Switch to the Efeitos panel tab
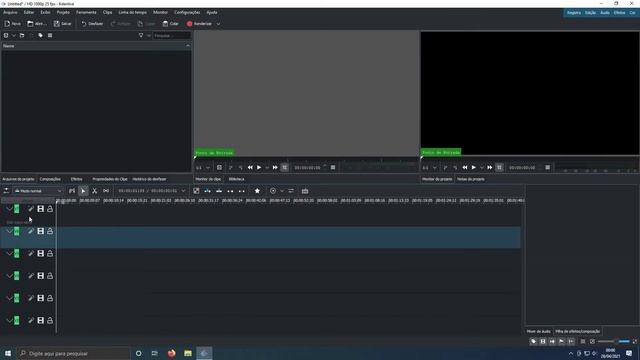 (76, 179)
